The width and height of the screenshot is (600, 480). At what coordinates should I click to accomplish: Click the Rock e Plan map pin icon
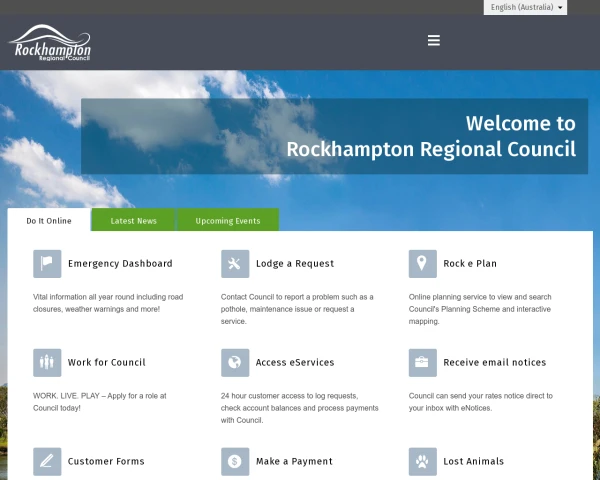(422, 264)
